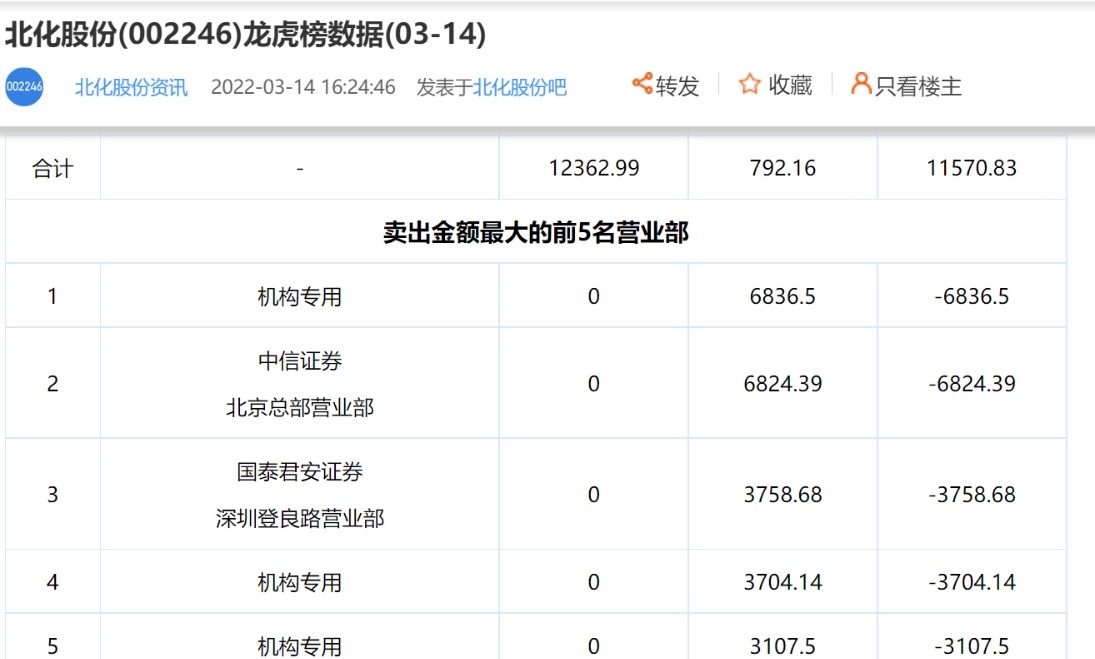
Task: Click the dash cell in 合计 row
Action: click(300, 168)
